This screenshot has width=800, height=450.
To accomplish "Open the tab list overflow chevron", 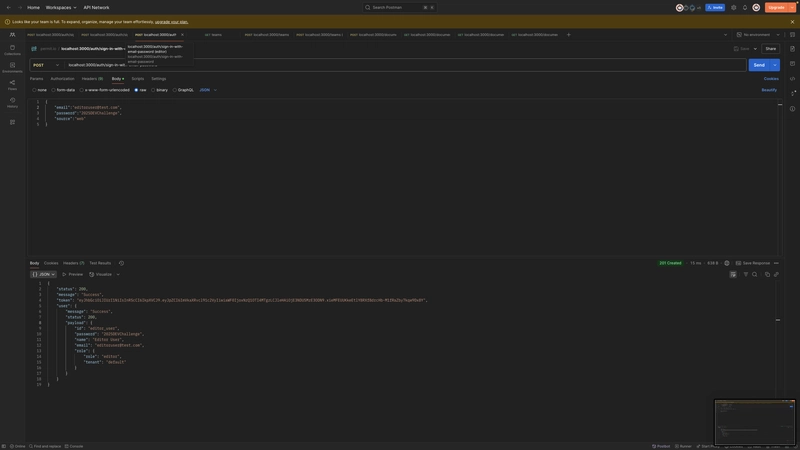I will coord(725,35).
